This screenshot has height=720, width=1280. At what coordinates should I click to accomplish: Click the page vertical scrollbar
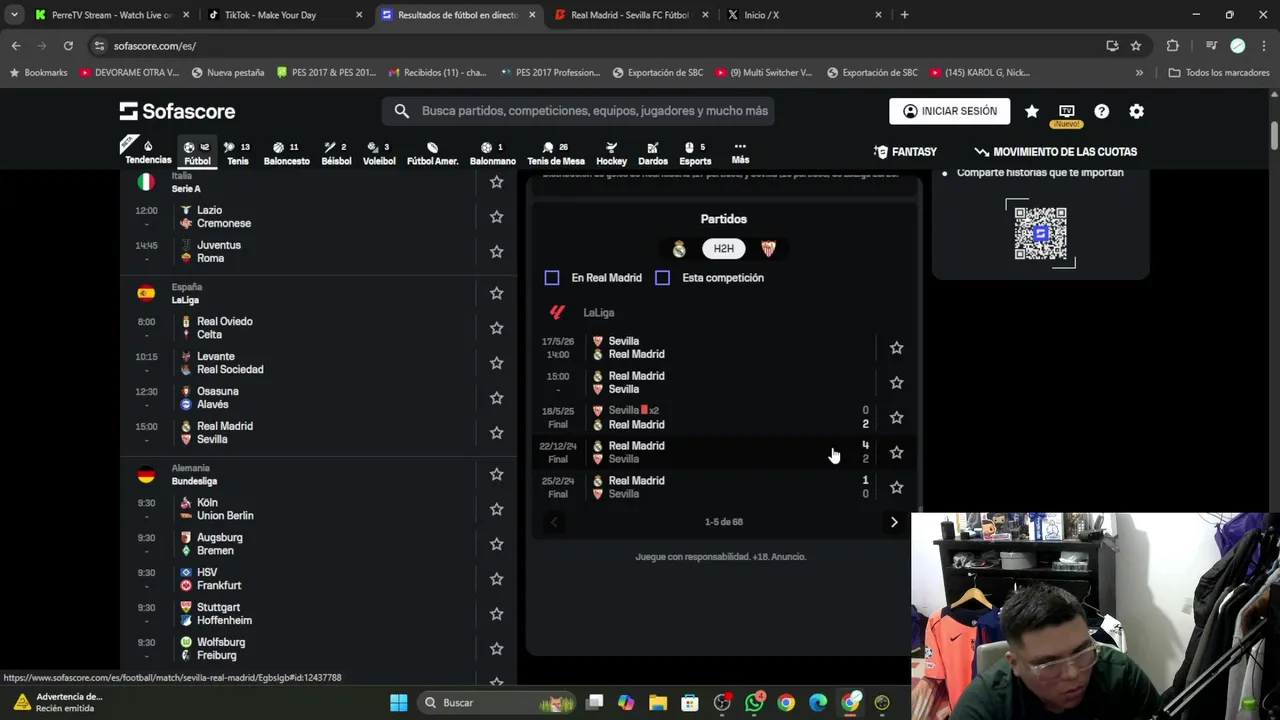[x=1274, y=135]
